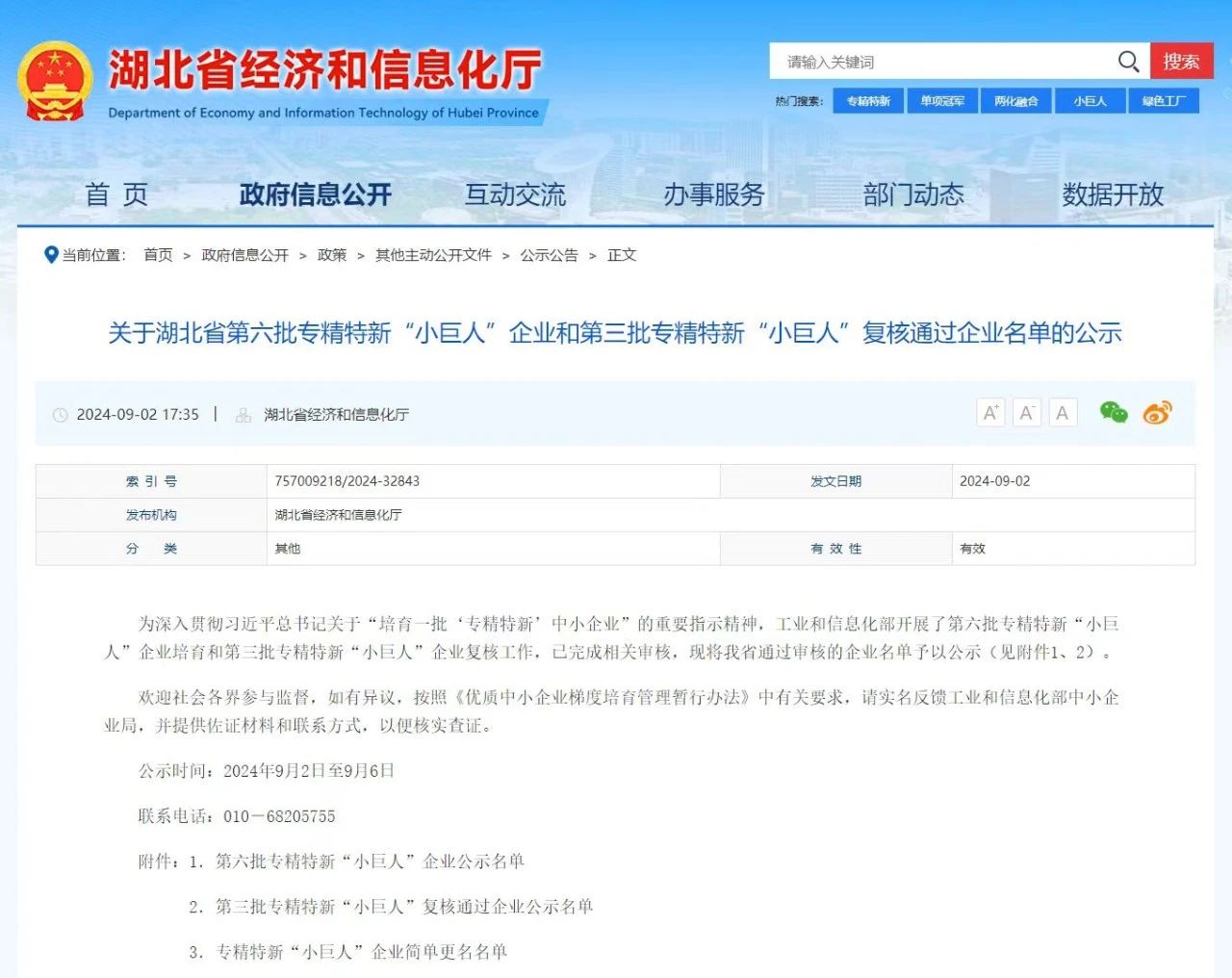Click the 公示公告 breadcrumb link
The width and height of the screenshot is (1232, 978).
click(549, 255)
